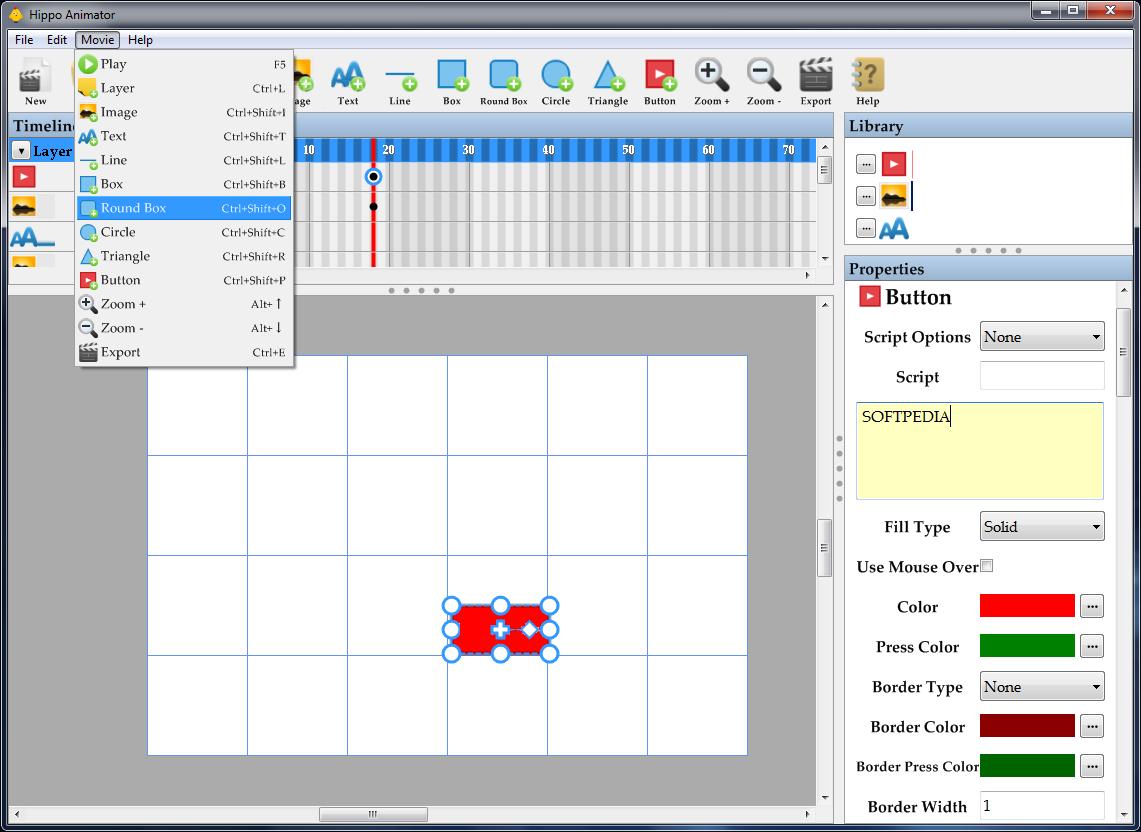Click the canvas horizontal scrollbar thumb
Screen dimensions: 1141x832
[373, 814]
